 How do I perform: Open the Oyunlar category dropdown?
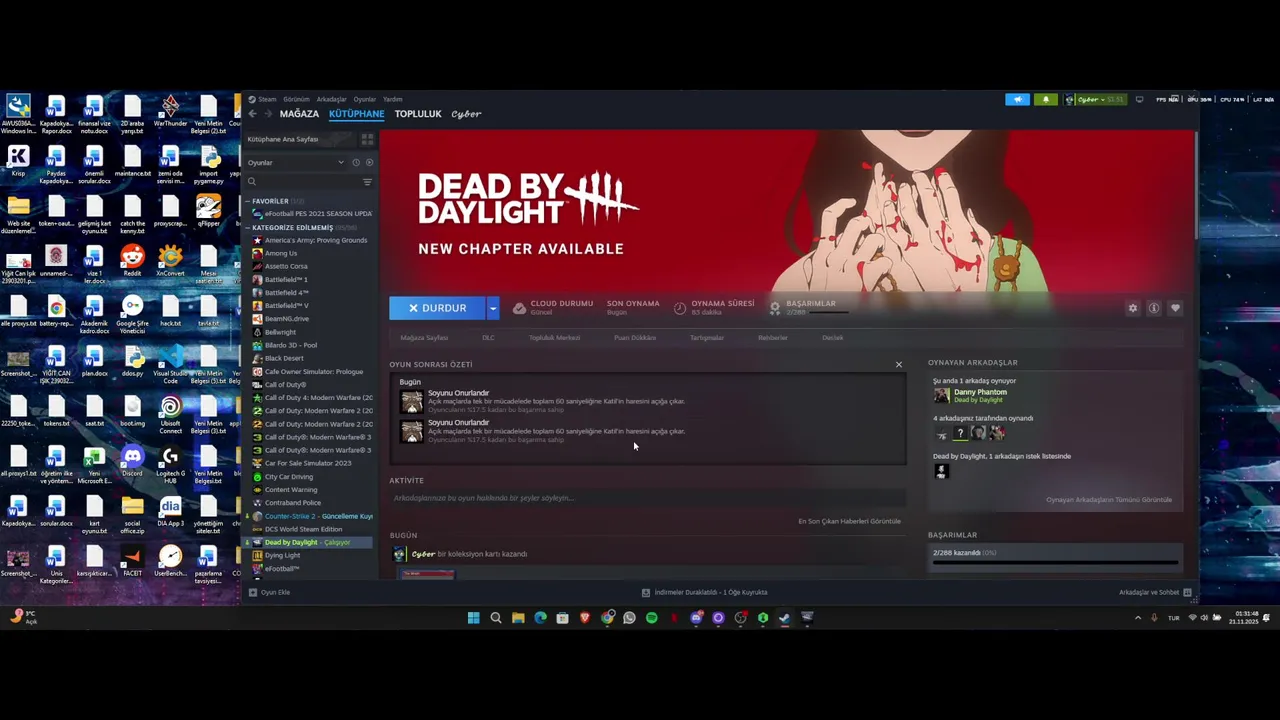294,162
